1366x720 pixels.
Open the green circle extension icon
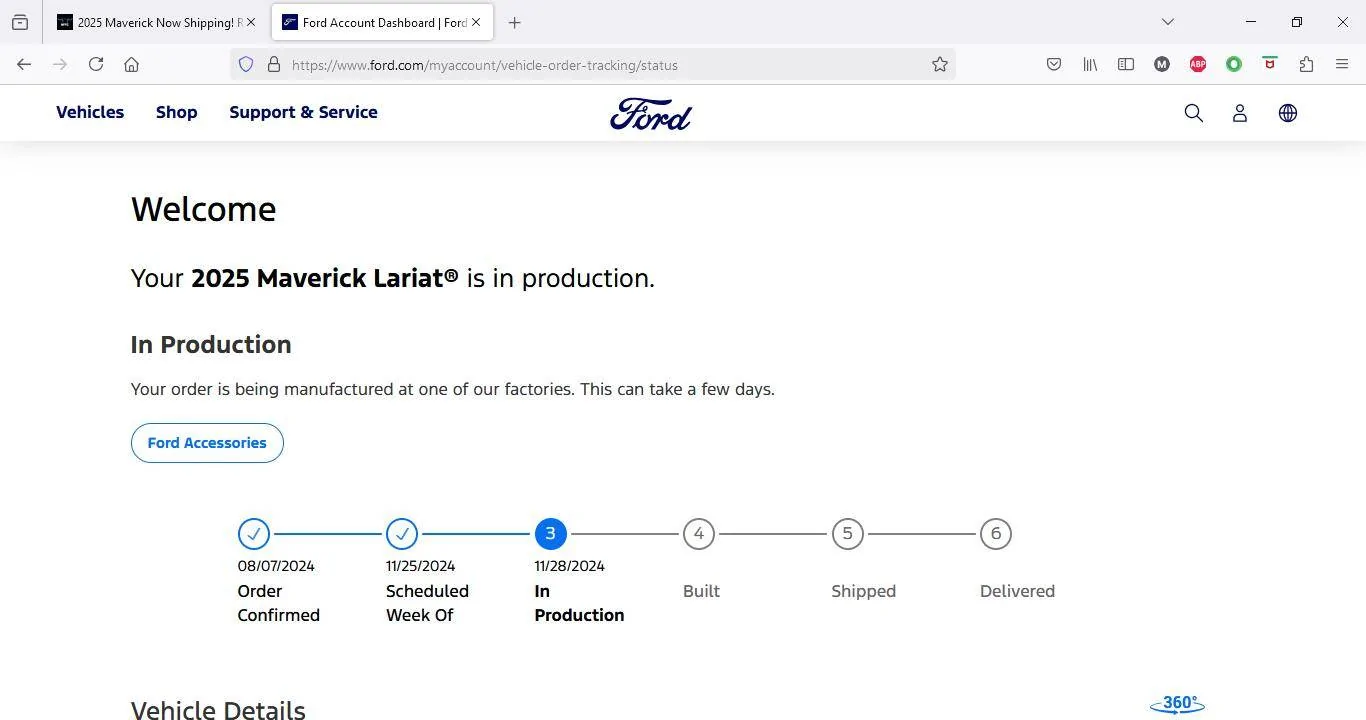pos(1234,64)
